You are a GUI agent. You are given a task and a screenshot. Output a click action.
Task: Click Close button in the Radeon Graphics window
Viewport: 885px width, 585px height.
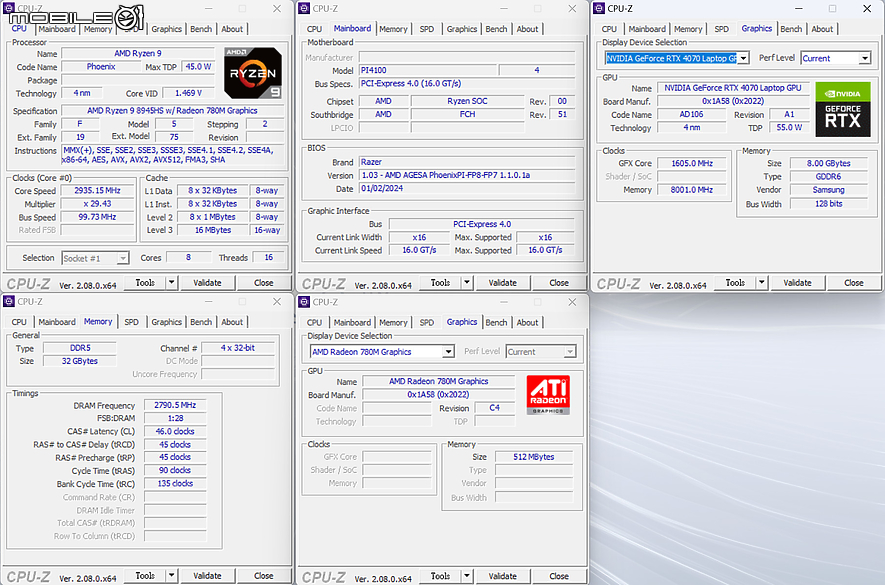[559, 576]
